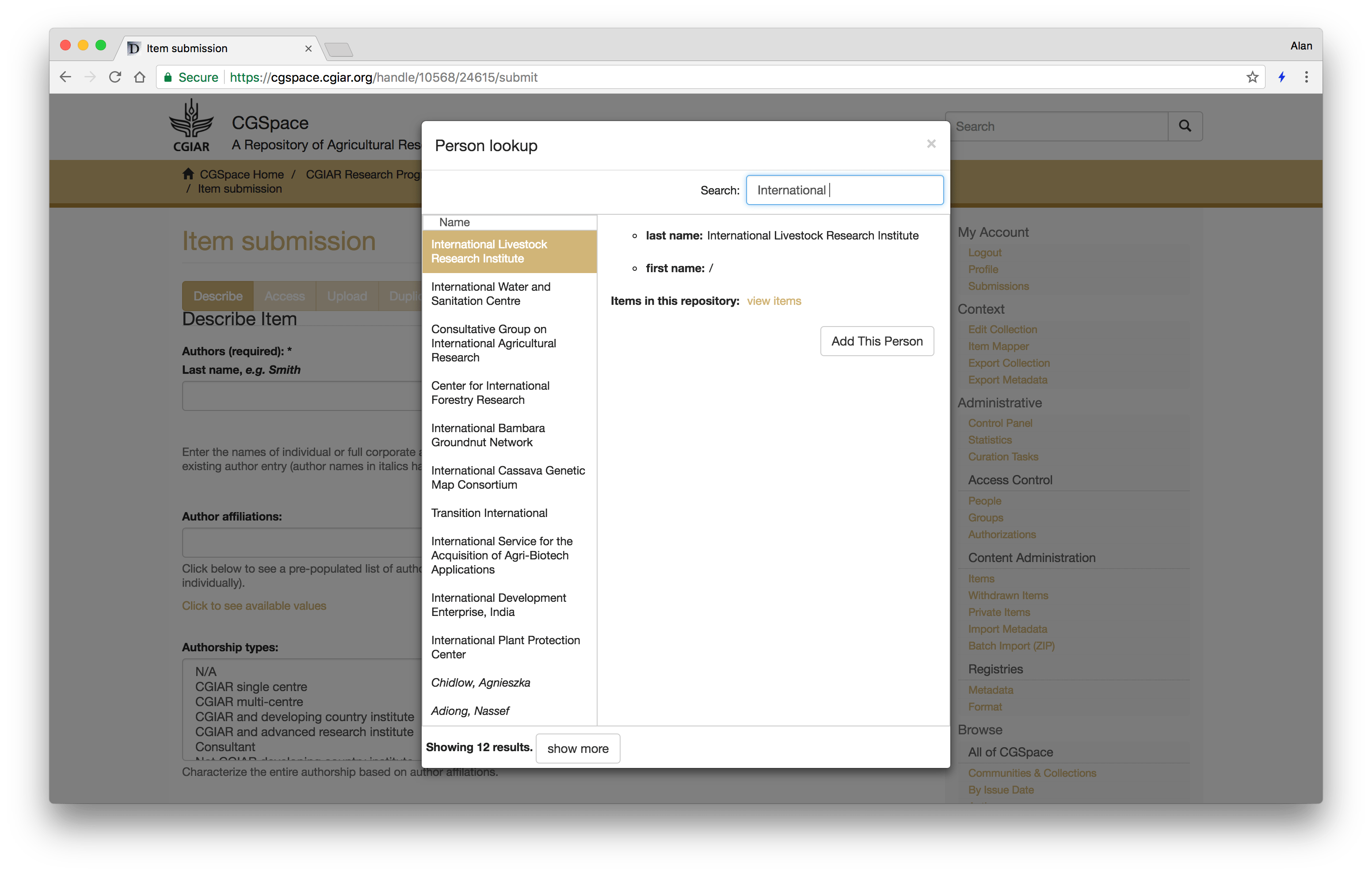This screenshot has height=874, width=1372.
Task: Open Metadata under Registries
Action: 991,690
